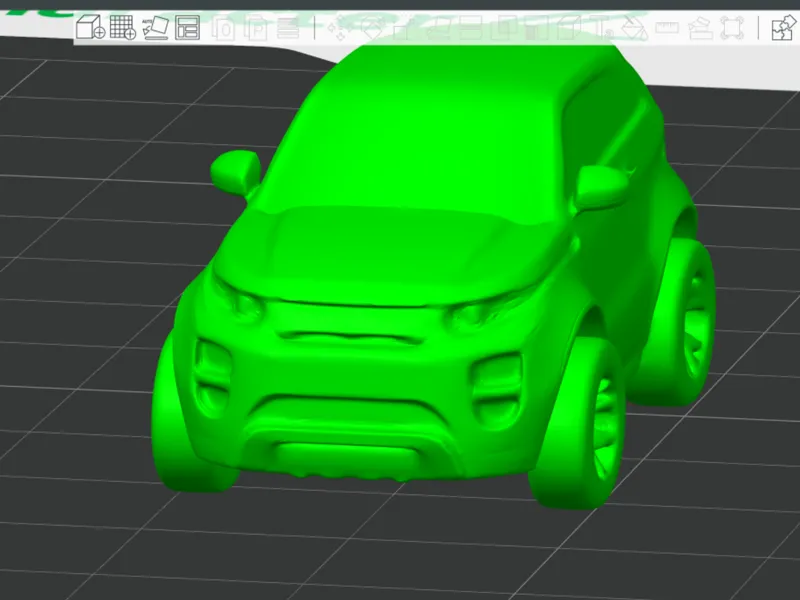This screenshot has width=800, height=600.
Task: Select the Measure ruler tool
Action: pyautogui.click(x=666, y=27)
